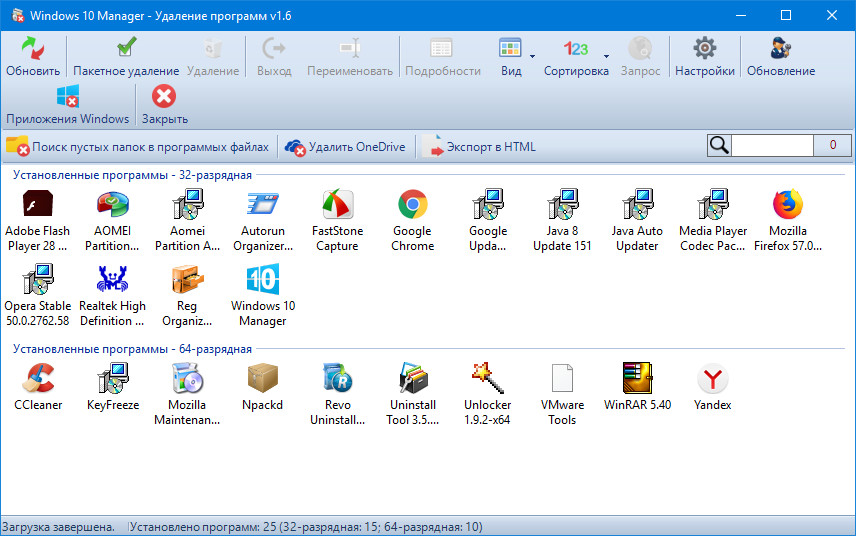The image size is (856, 536).
Task: Click the Запрос query icon
Action: click(x=640, y=48)
